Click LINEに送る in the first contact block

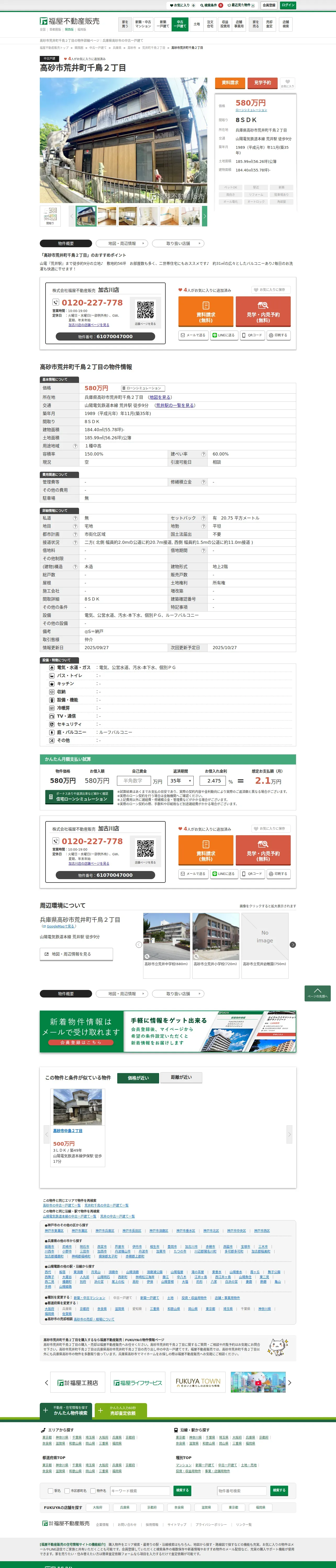[x=224, y=335]
